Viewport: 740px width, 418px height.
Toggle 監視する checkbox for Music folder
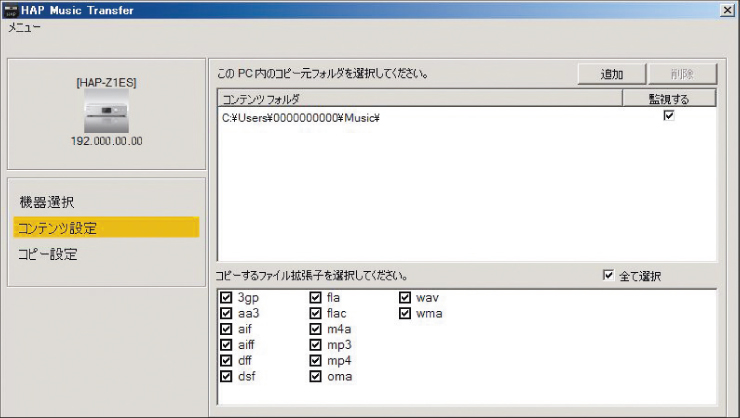pos(669,116)
